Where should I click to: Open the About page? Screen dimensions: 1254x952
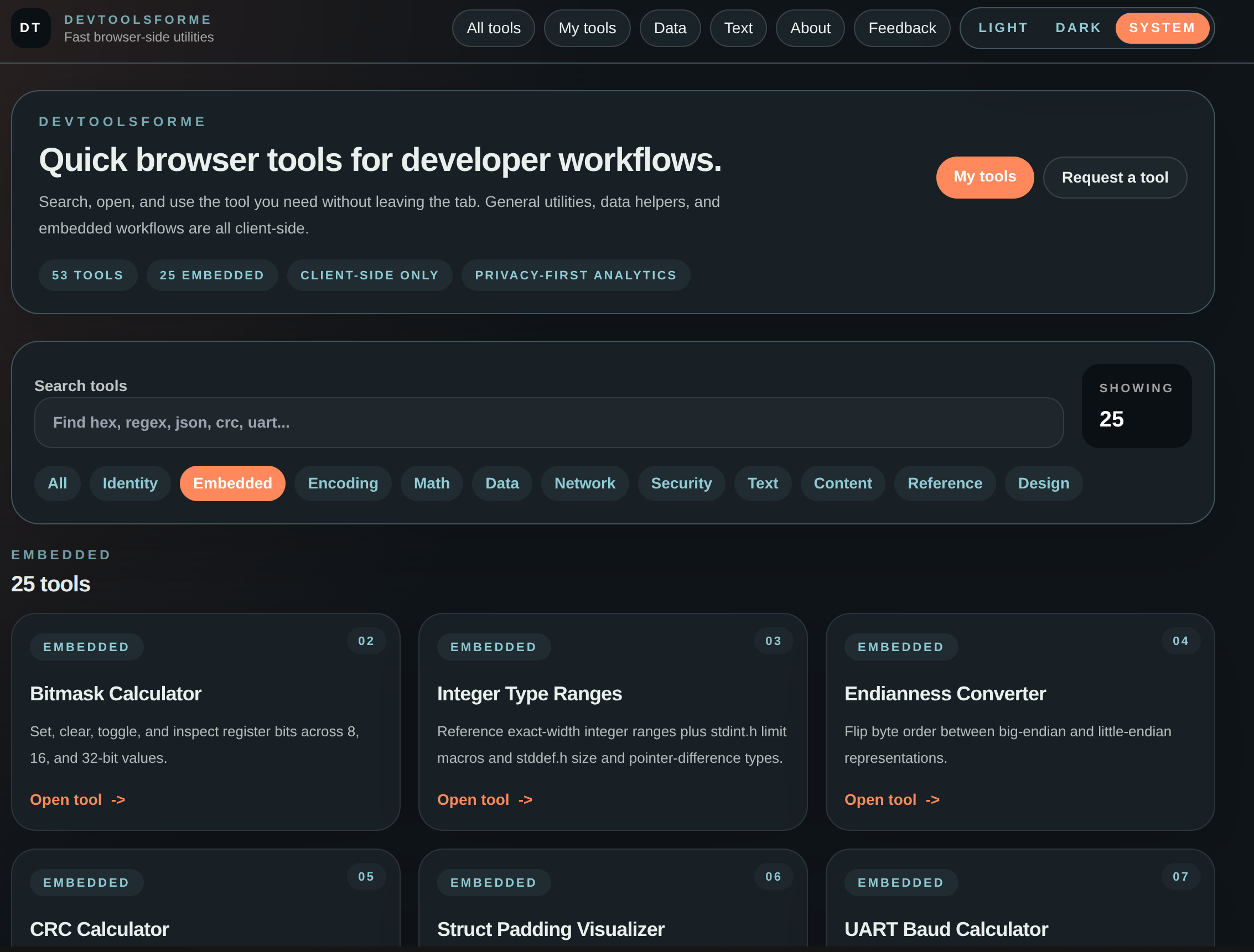click(x=810, y=28)
